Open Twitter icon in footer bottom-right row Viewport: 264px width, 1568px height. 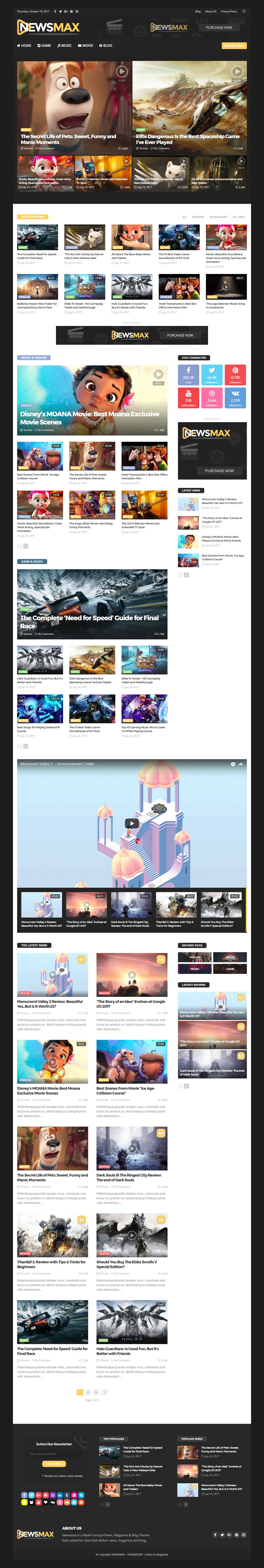coord(222,1535)
